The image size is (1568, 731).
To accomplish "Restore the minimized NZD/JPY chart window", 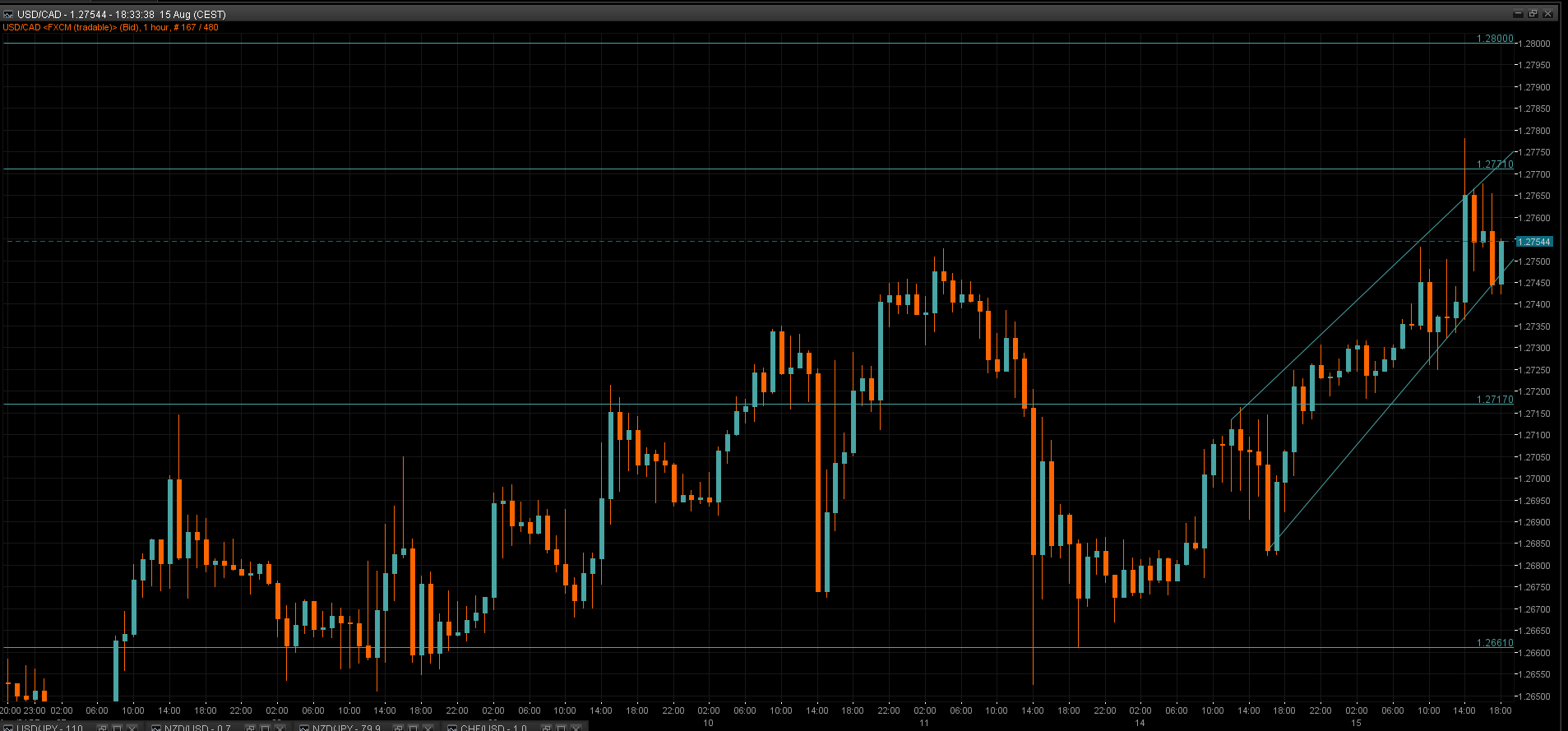I will tap(398, 728).
